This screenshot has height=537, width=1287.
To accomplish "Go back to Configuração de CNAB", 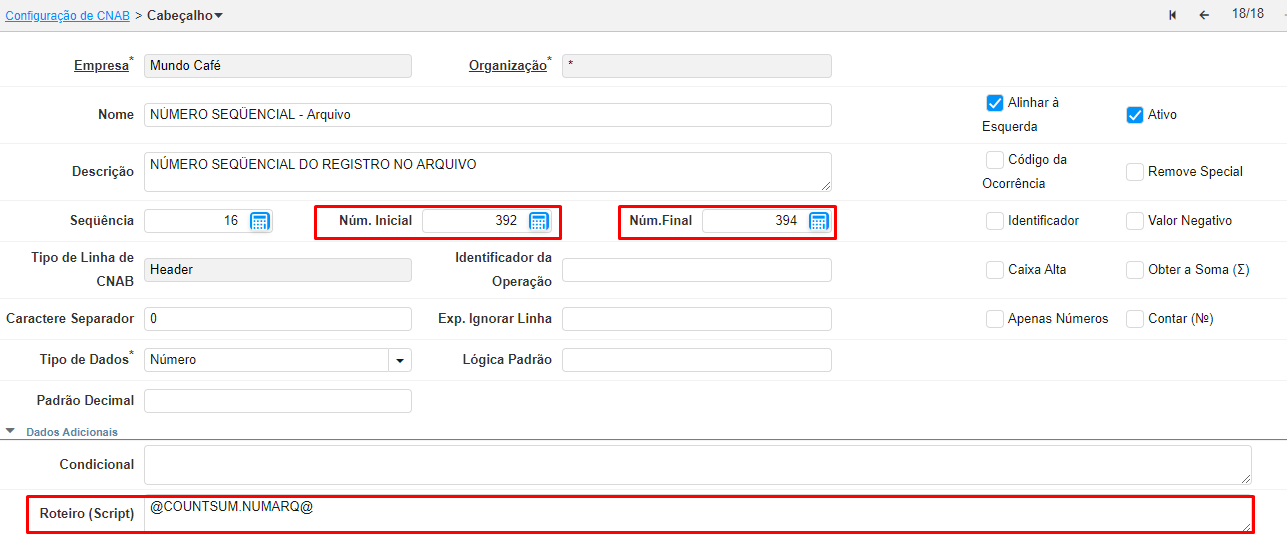I will click(67, 15).
